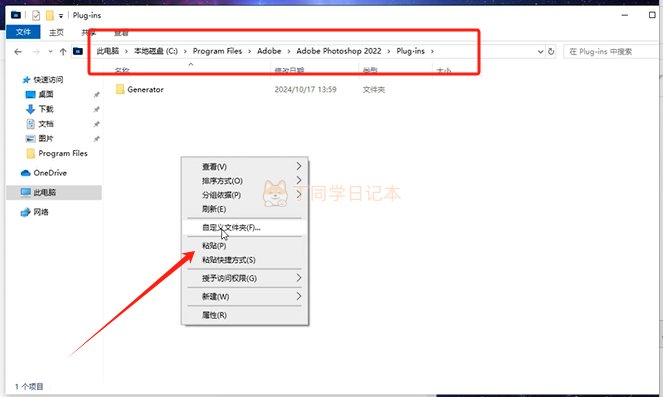The height and width of the screenshot is (397, 663).
Task: Open quick access toolbar customize dropdown
Action: coord(61,16)
